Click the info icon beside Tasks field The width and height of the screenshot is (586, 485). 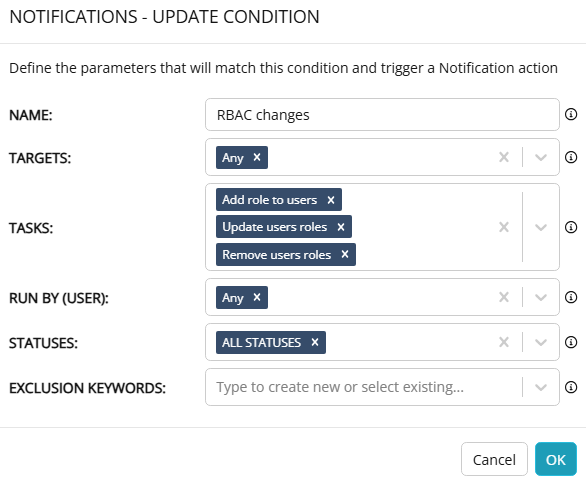click(571, 227)
